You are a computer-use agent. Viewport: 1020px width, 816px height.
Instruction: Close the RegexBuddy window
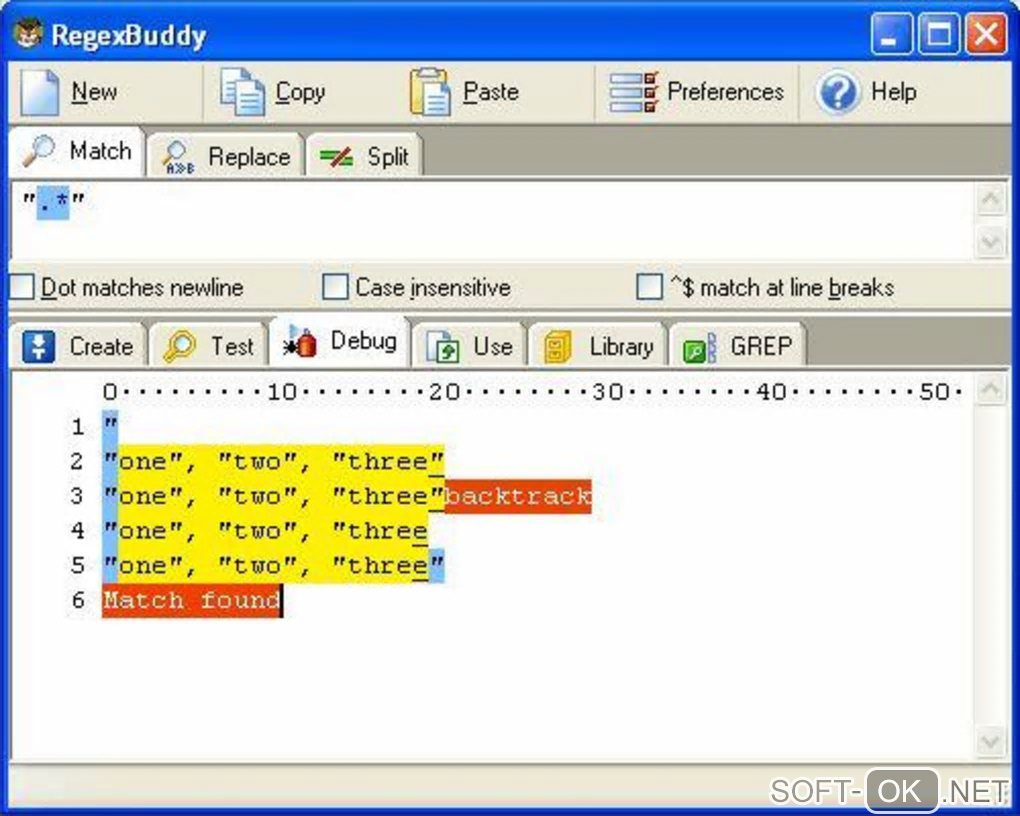(x=986, y=33)
